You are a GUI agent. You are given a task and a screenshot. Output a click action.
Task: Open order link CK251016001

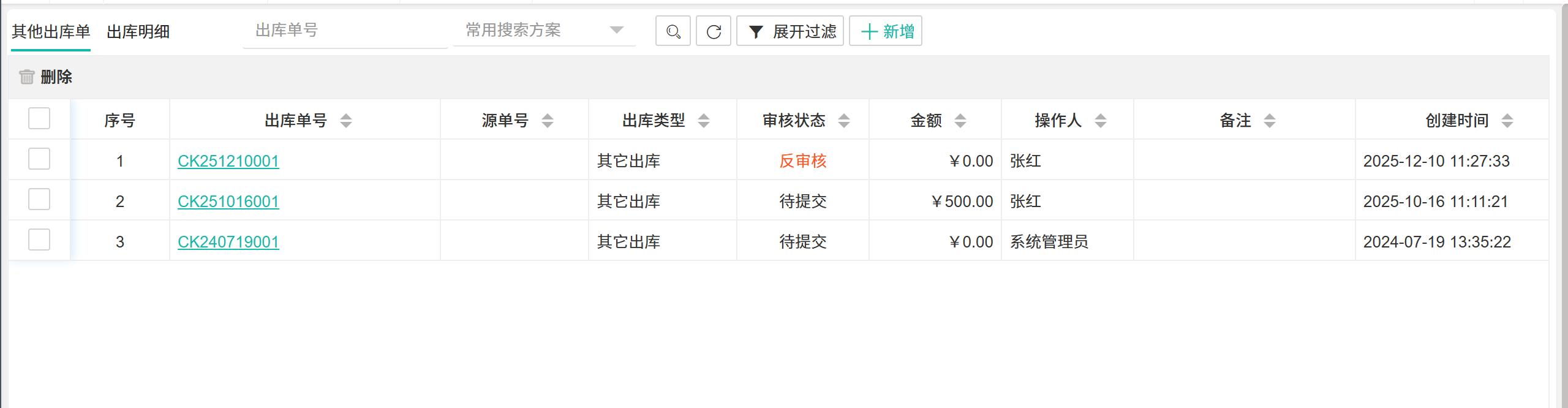[x=228, y=202]
